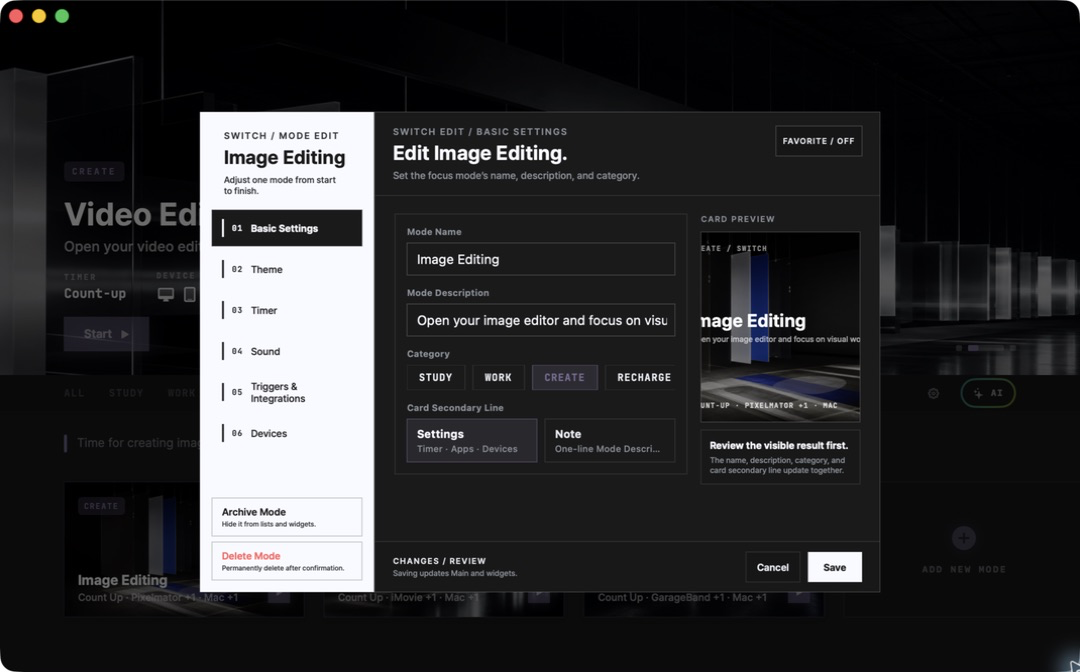
Task: Click the phone device icon
Action: coord(189,294)
